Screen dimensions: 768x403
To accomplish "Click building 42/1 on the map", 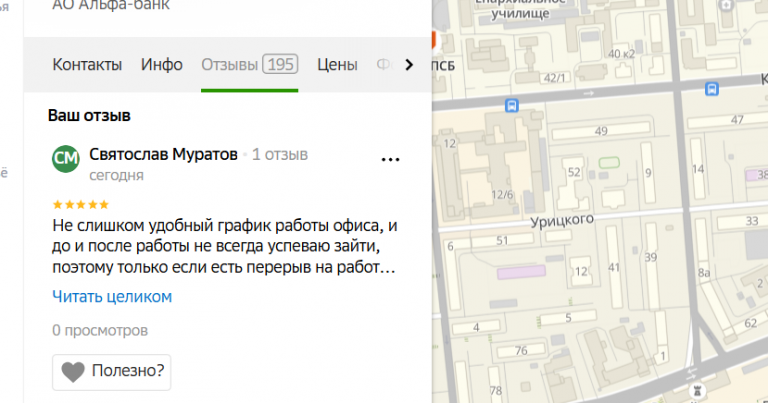I will point(554,78).
